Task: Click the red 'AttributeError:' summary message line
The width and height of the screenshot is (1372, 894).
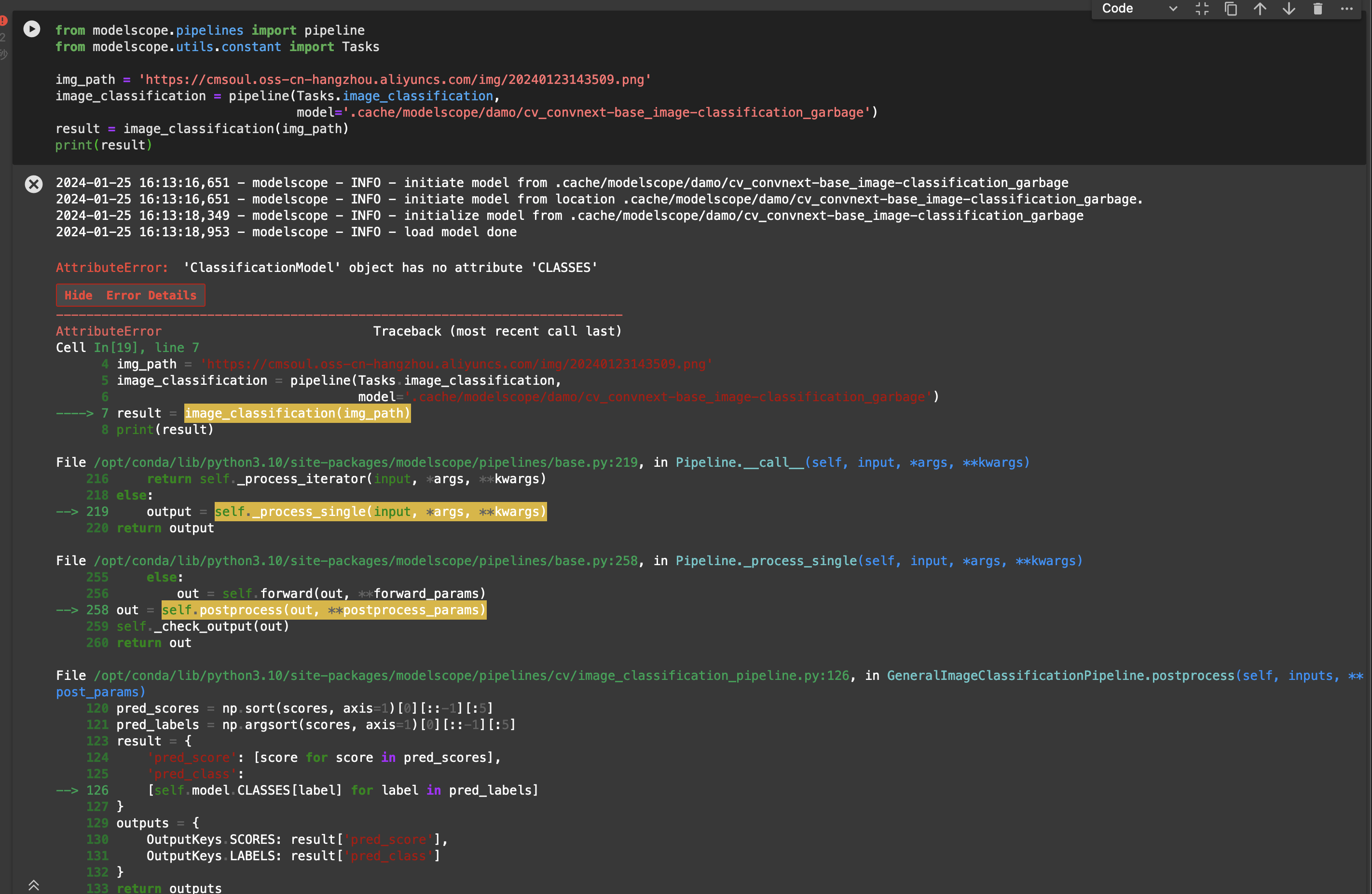Action: [326, 267]
